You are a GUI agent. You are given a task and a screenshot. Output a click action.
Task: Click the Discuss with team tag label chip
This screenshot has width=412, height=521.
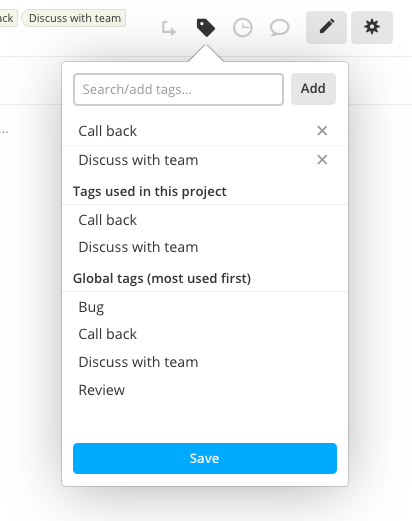tap(74, 18)
